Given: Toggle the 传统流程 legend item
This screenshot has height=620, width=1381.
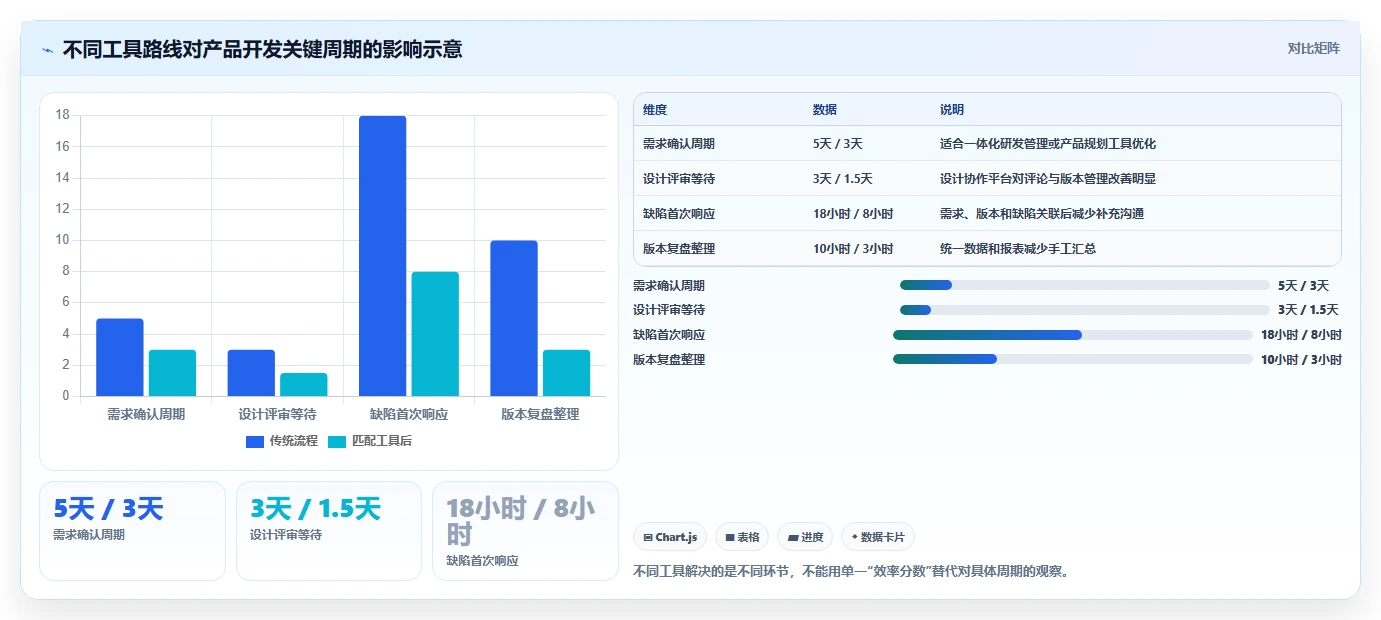Looking at the screenshot, I should pyautogui.click(x=281, y=441).
